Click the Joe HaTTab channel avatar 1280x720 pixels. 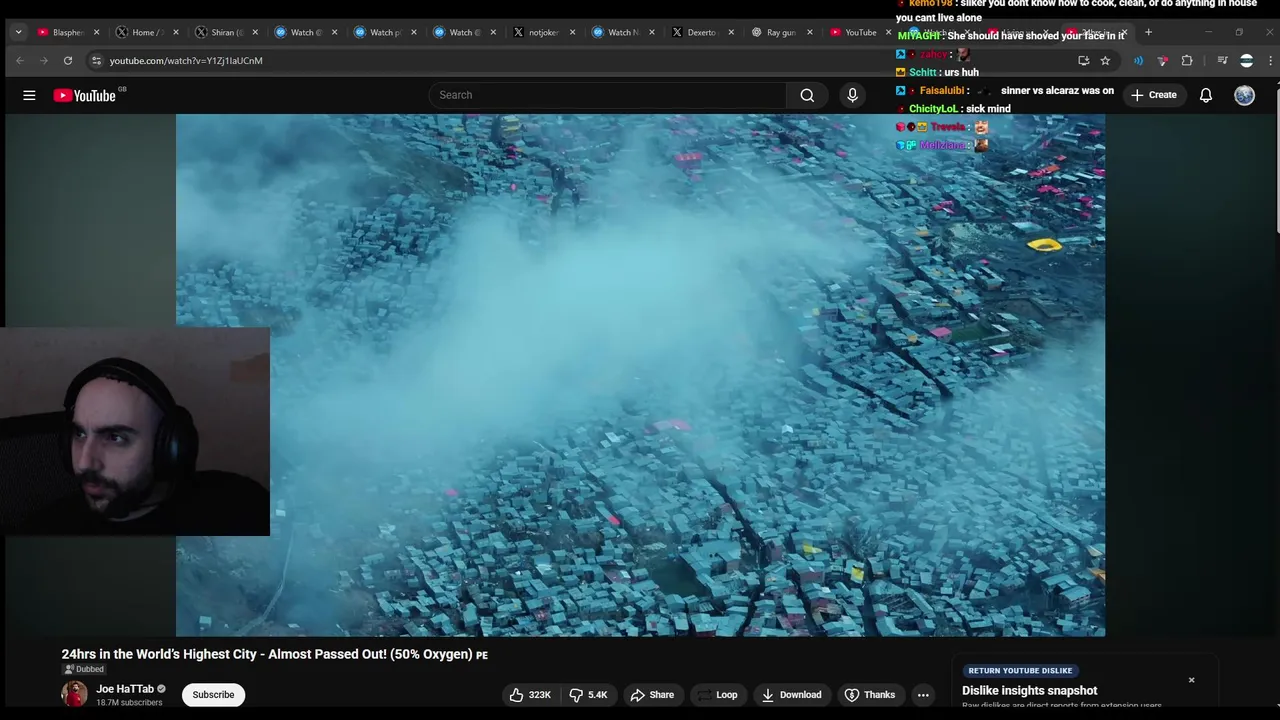tap(75, 694)
